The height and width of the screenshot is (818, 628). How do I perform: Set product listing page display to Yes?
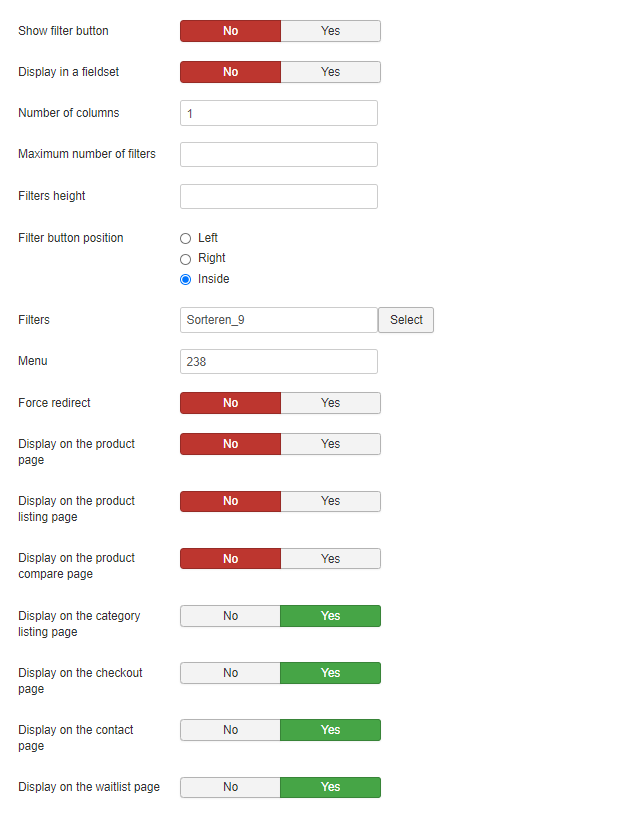coord(330,501)
